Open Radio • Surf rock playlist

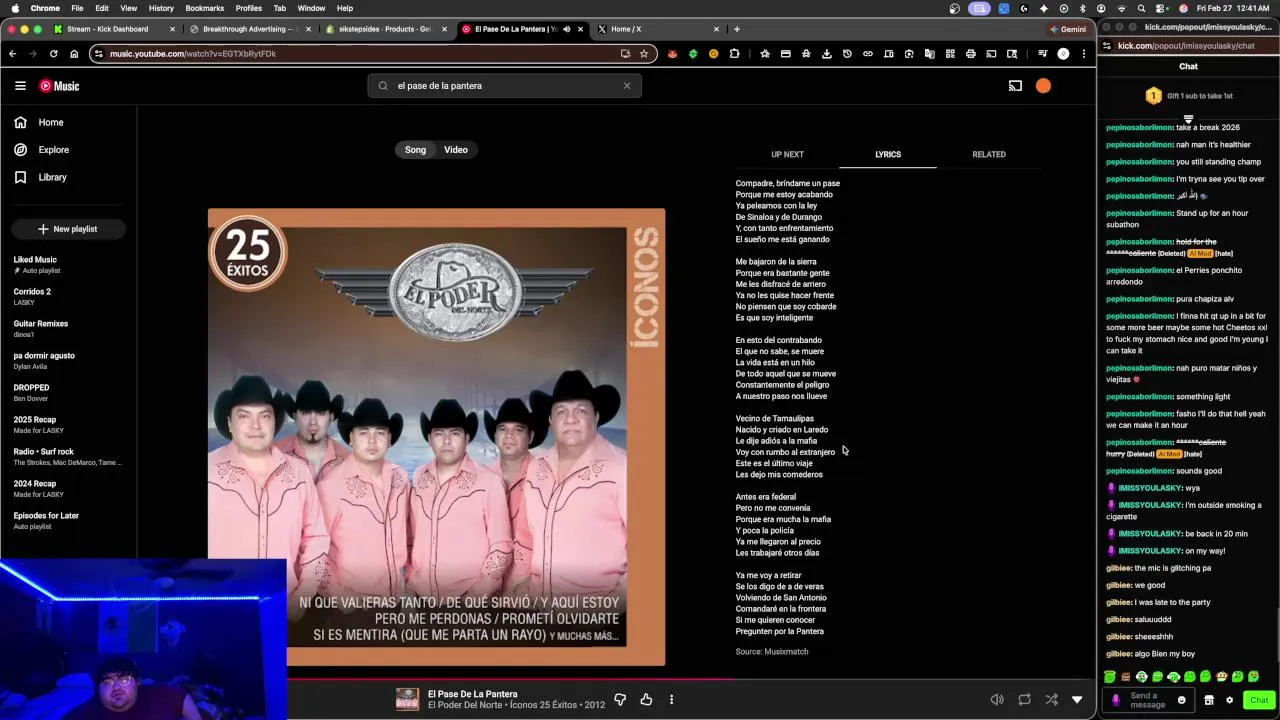point(66,456)
